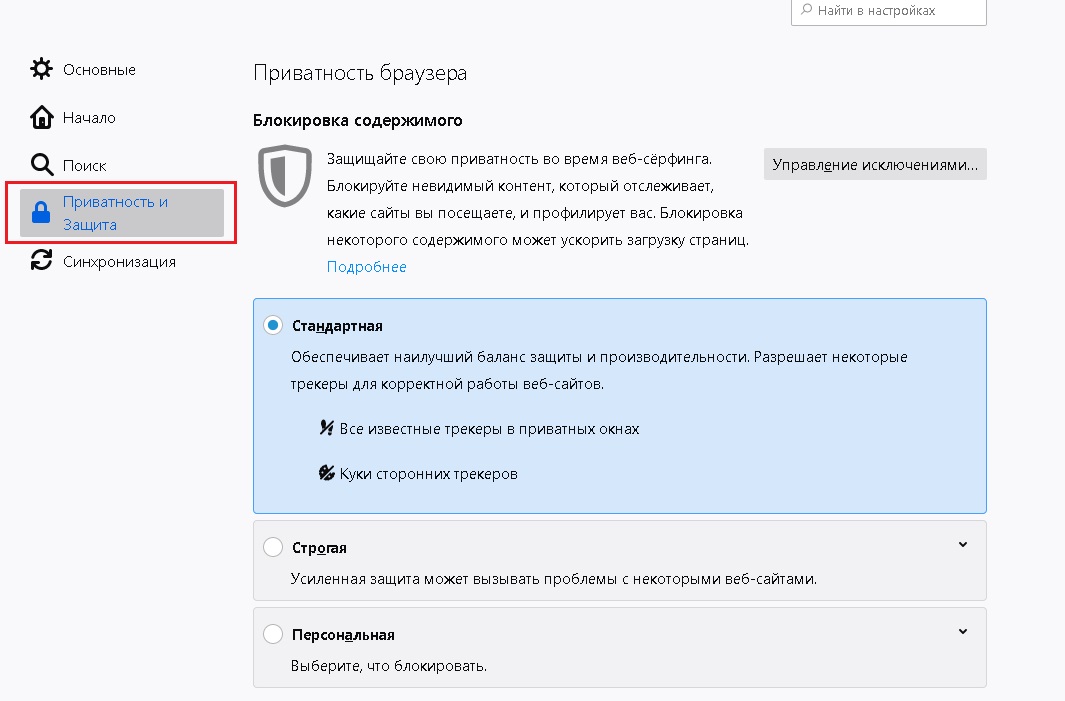Click the gear icon beside Основные
This screenshot has height=701, width=1065.
point(41,69)
